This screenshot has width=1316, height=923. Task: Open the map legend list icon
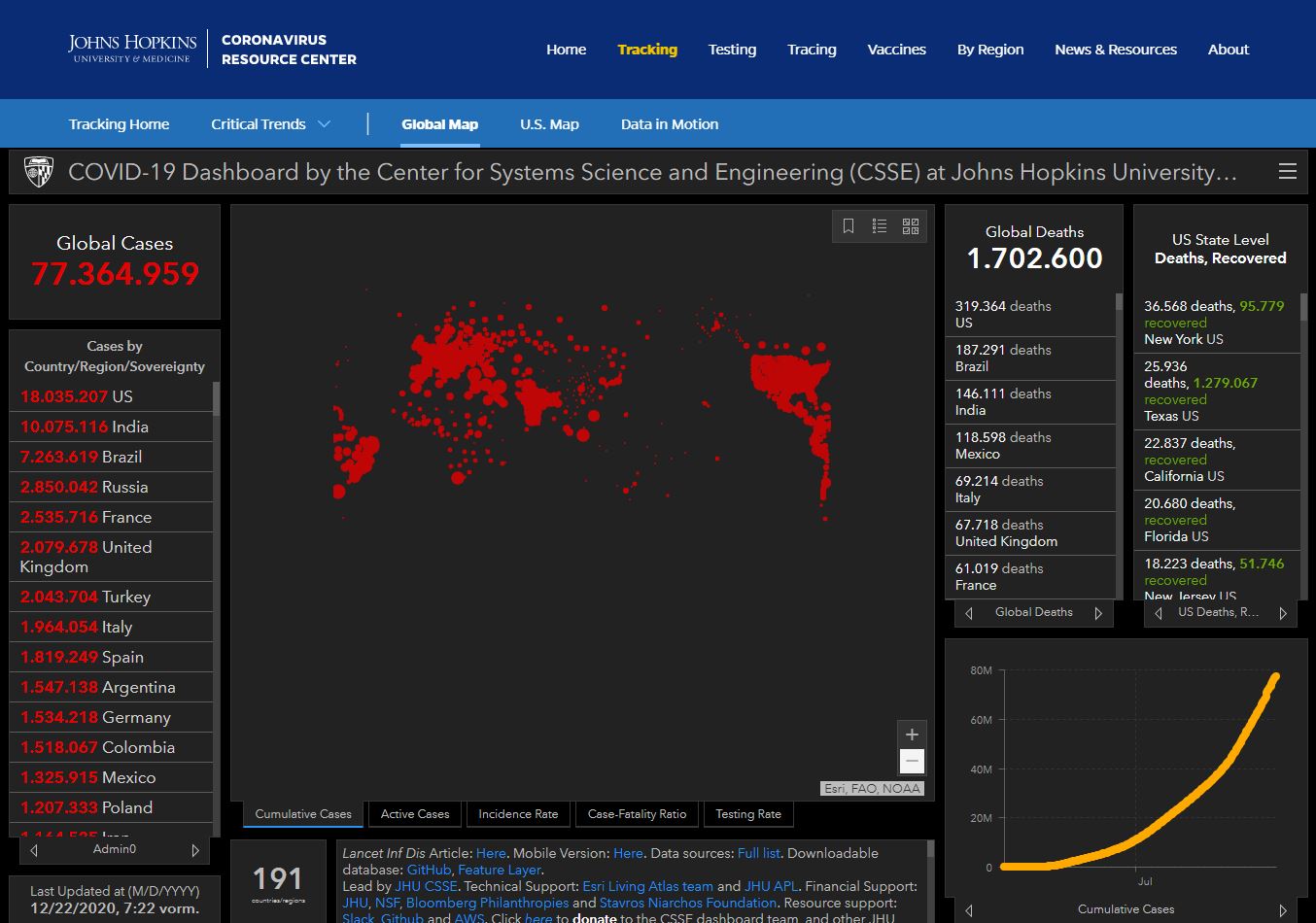coord(880,226)
